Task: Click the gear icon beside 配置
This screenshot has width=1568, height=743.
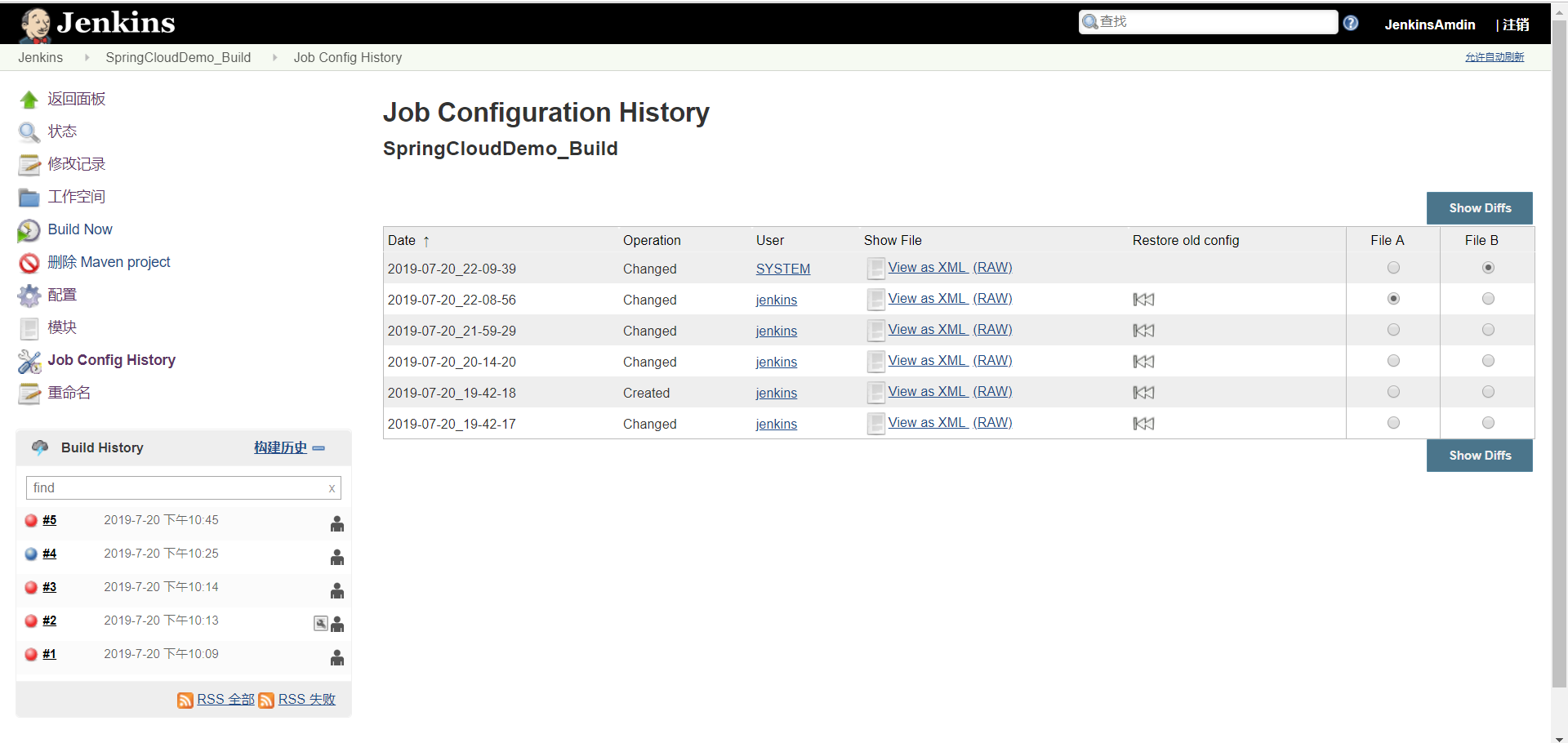Action: pyautogui.click(x=29, y=296)
